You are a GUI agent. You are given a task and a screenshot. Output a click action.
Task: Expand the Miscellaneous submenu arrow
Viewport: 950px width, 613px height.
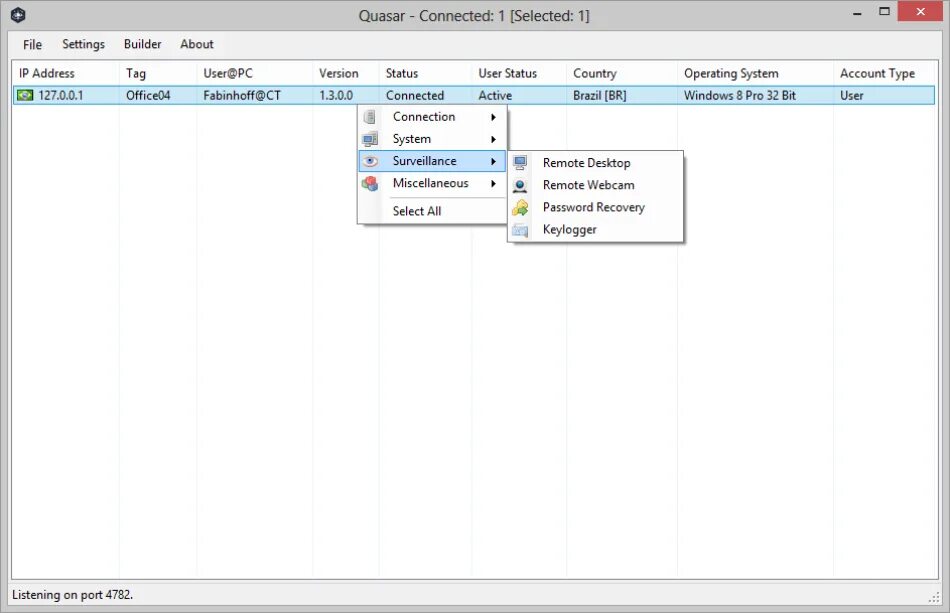(494, 183)
